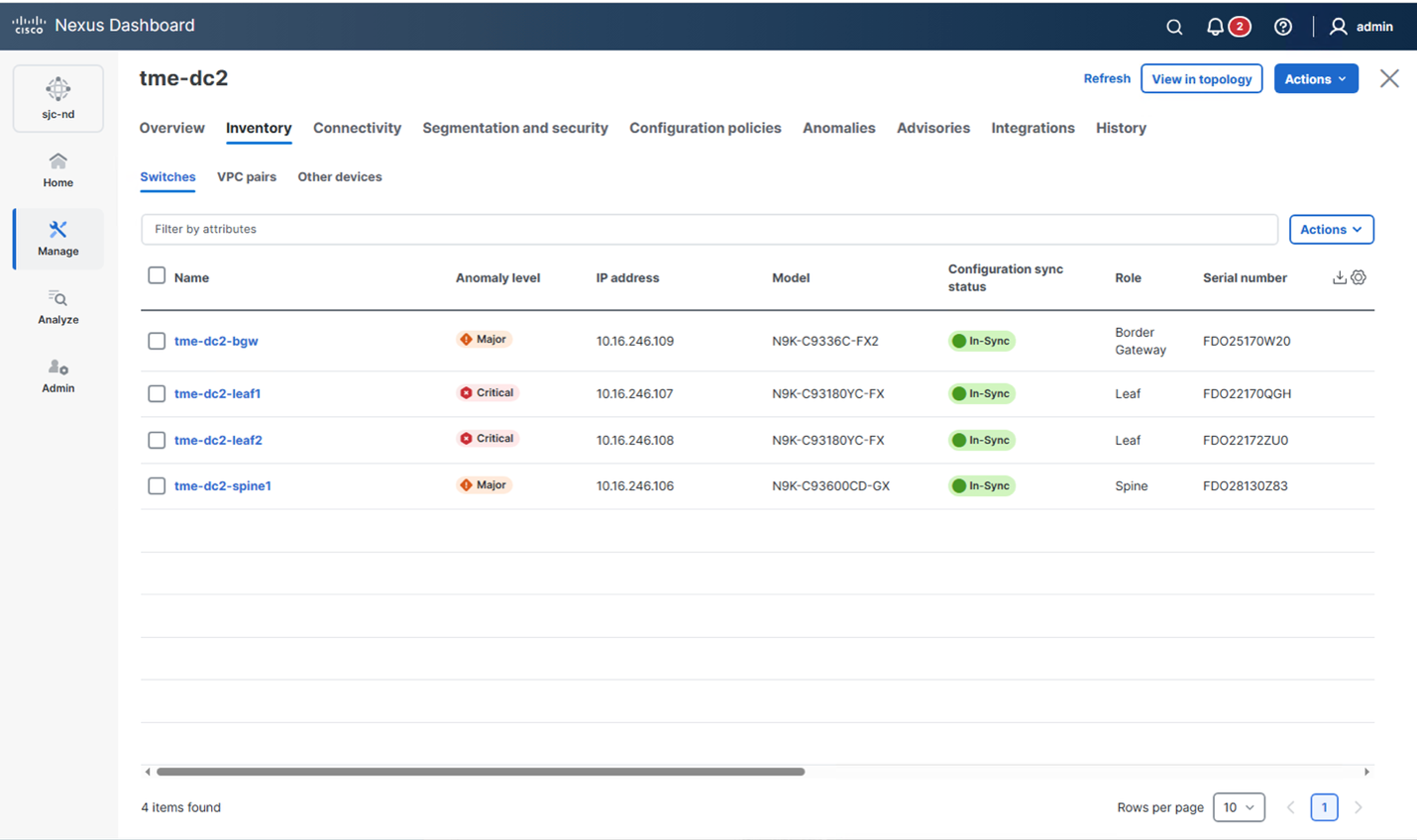
Task: Close the tme-dc2 panel with X
Action: [1389, 78]
